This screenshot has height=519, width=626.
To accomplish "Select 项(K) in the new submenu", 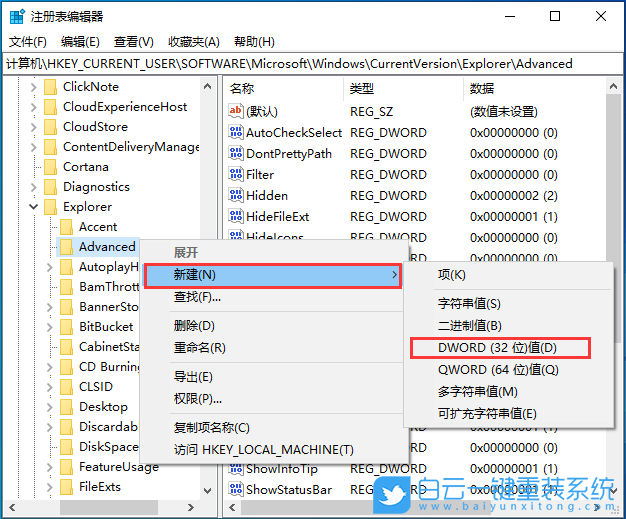I will (x=509, y=275).
